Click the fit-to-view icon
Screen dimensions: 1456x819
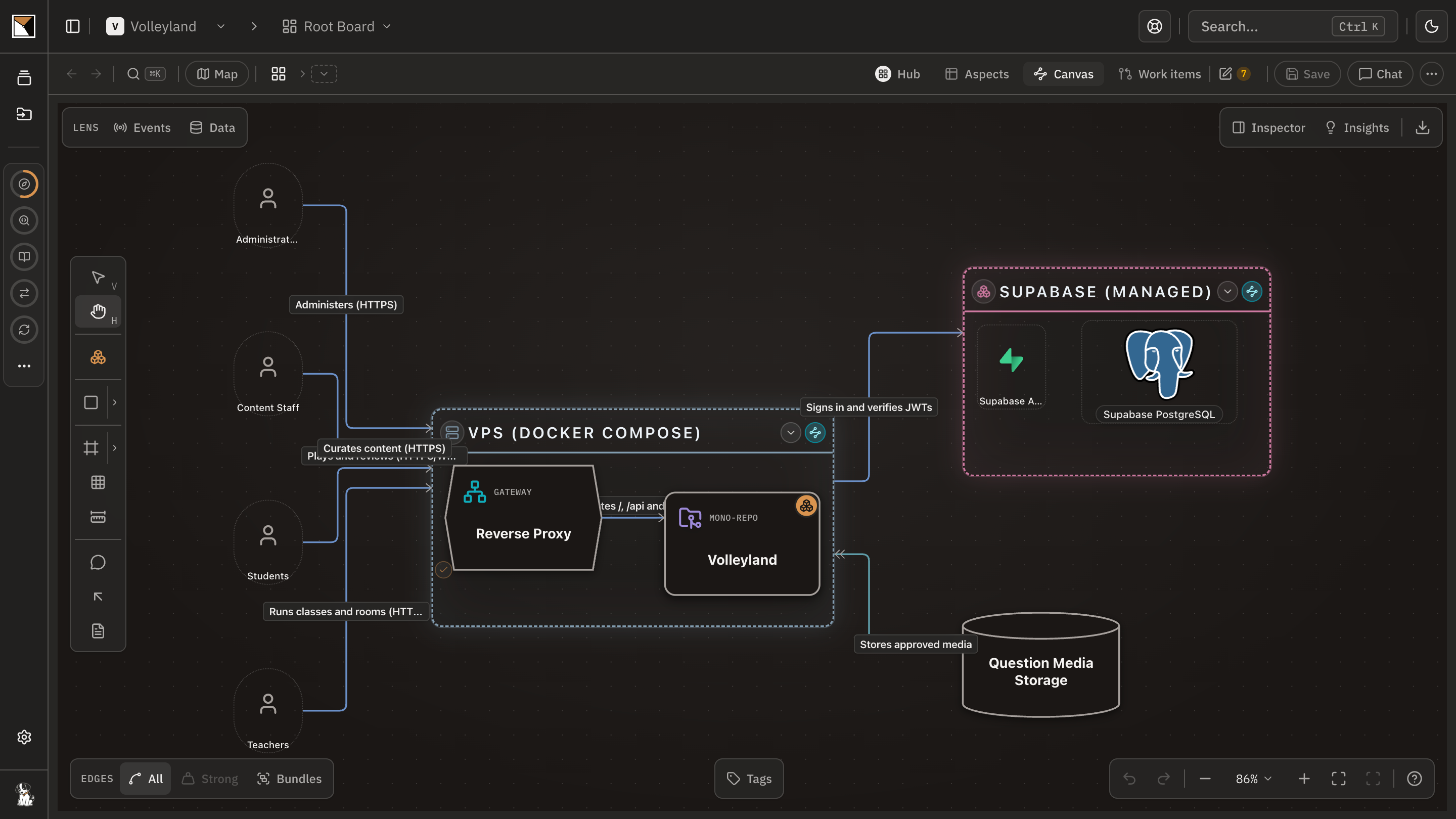tap(1338, 779)
